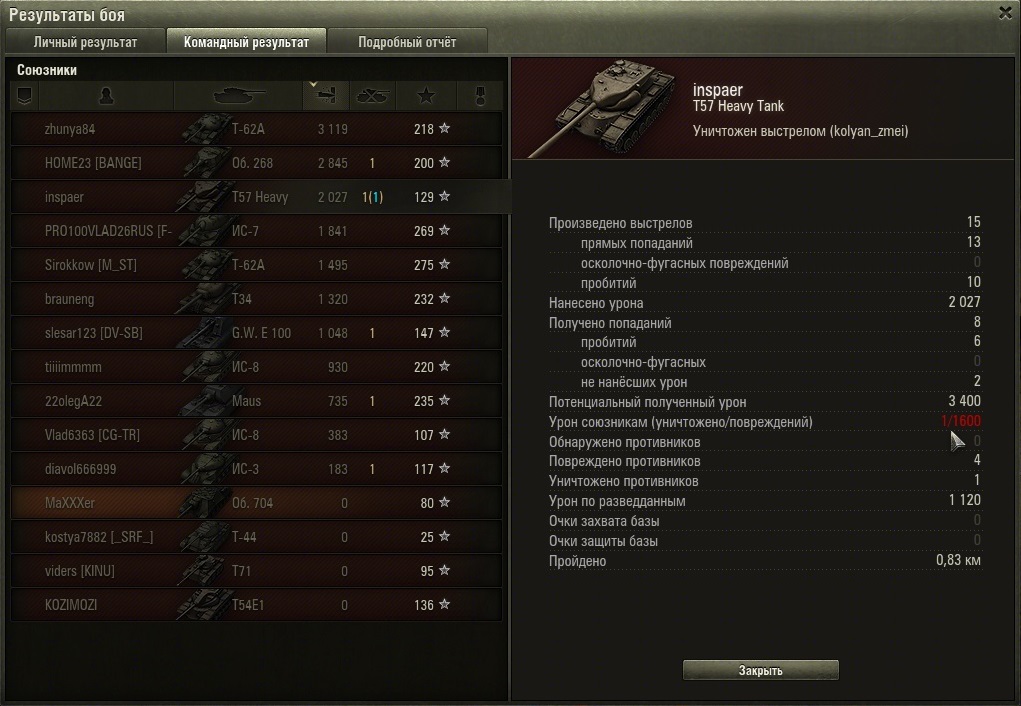
Task: Select MaXXXer Об. 704 row
Action: (257, 503)
